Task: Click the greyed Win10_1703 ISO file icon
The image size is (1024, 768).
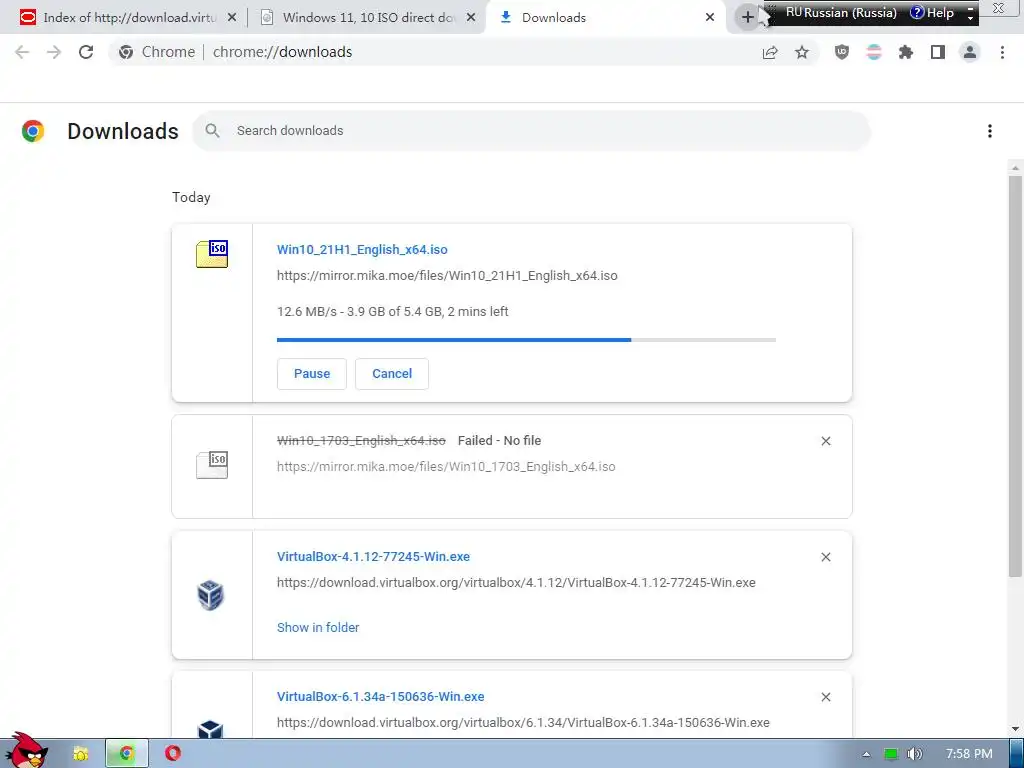Action: click(212, 465)
